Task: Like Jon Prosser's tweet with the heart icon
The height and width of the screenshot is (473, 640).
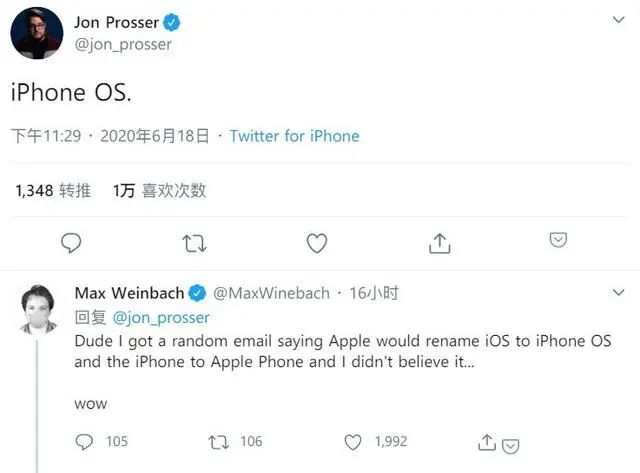Action: 317,242
